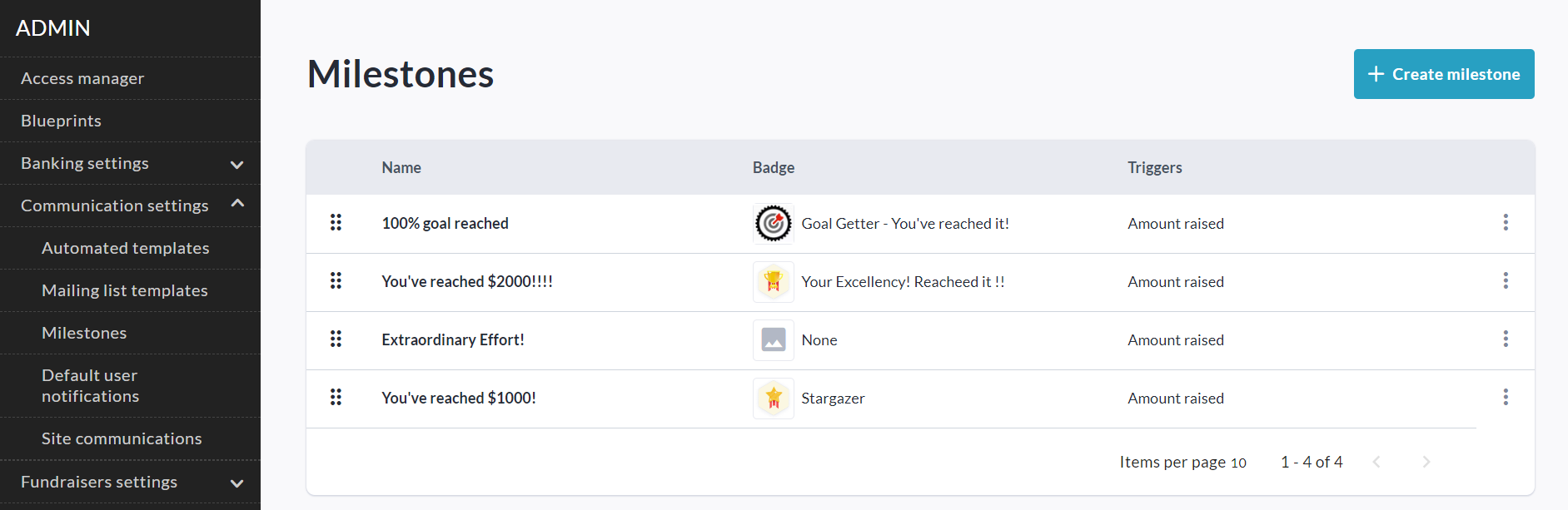Collapse the Communication settings section

click(x=236, y=205)
